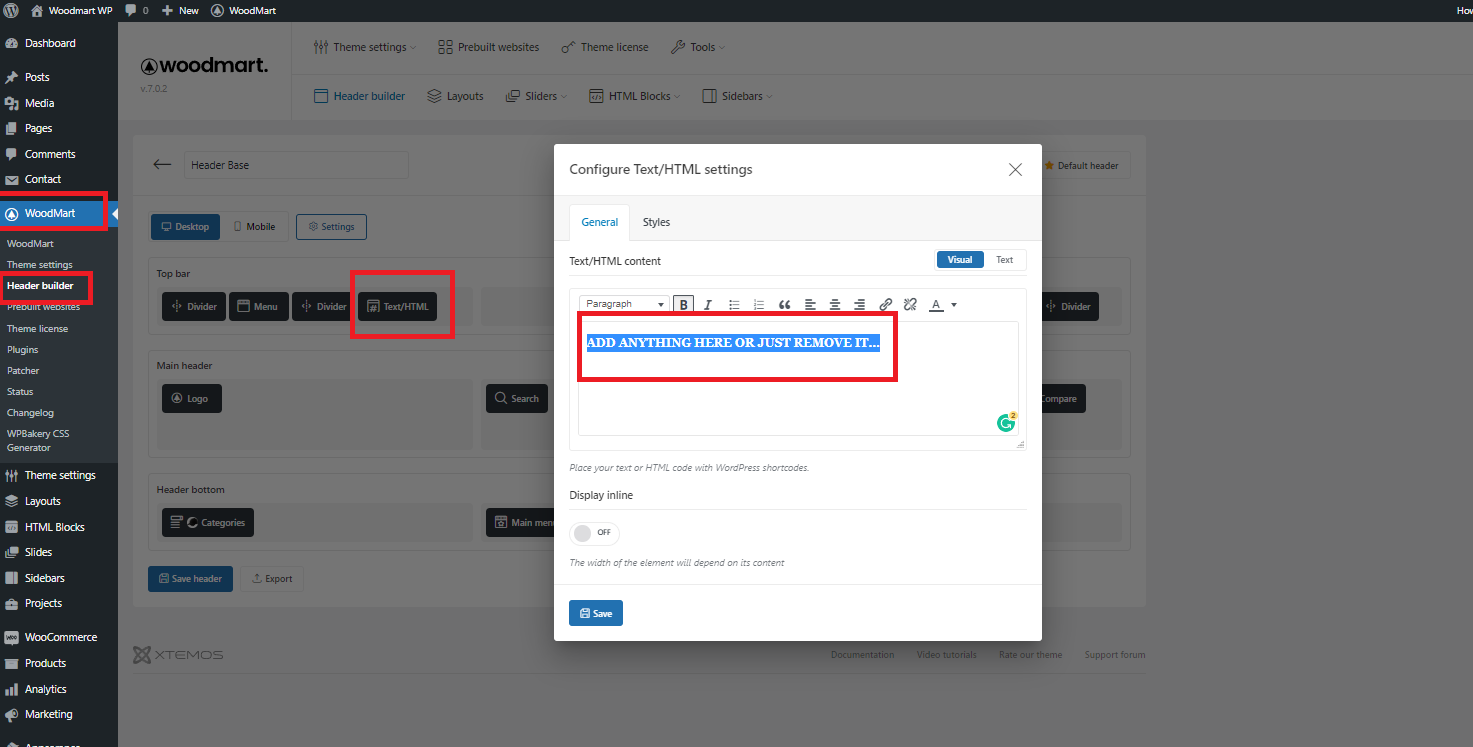Apply the text color A button

click(x=936, y=305)
